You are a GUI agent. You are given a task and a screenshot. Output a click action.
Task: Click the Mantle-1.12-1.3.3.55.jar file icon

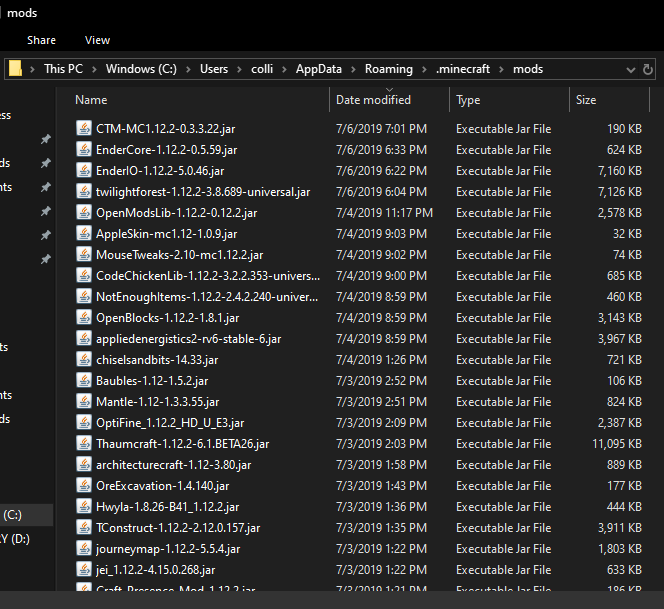point(84,401)
